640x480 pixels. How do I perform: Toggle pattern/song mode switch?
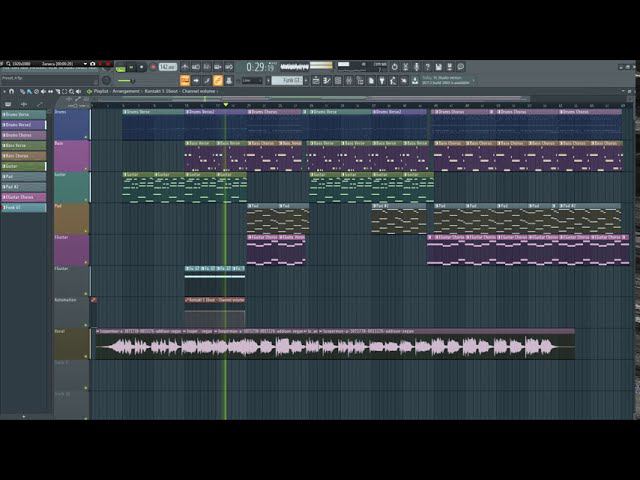[x=120, y=68]
